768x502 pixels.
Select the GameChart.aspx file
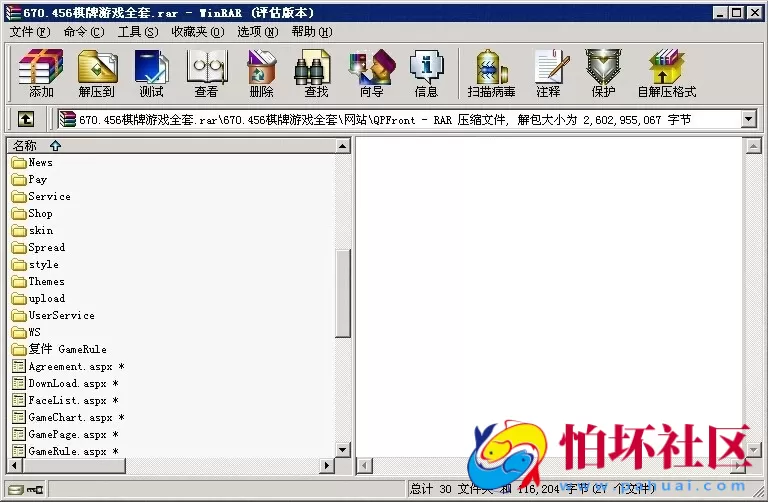69,417
